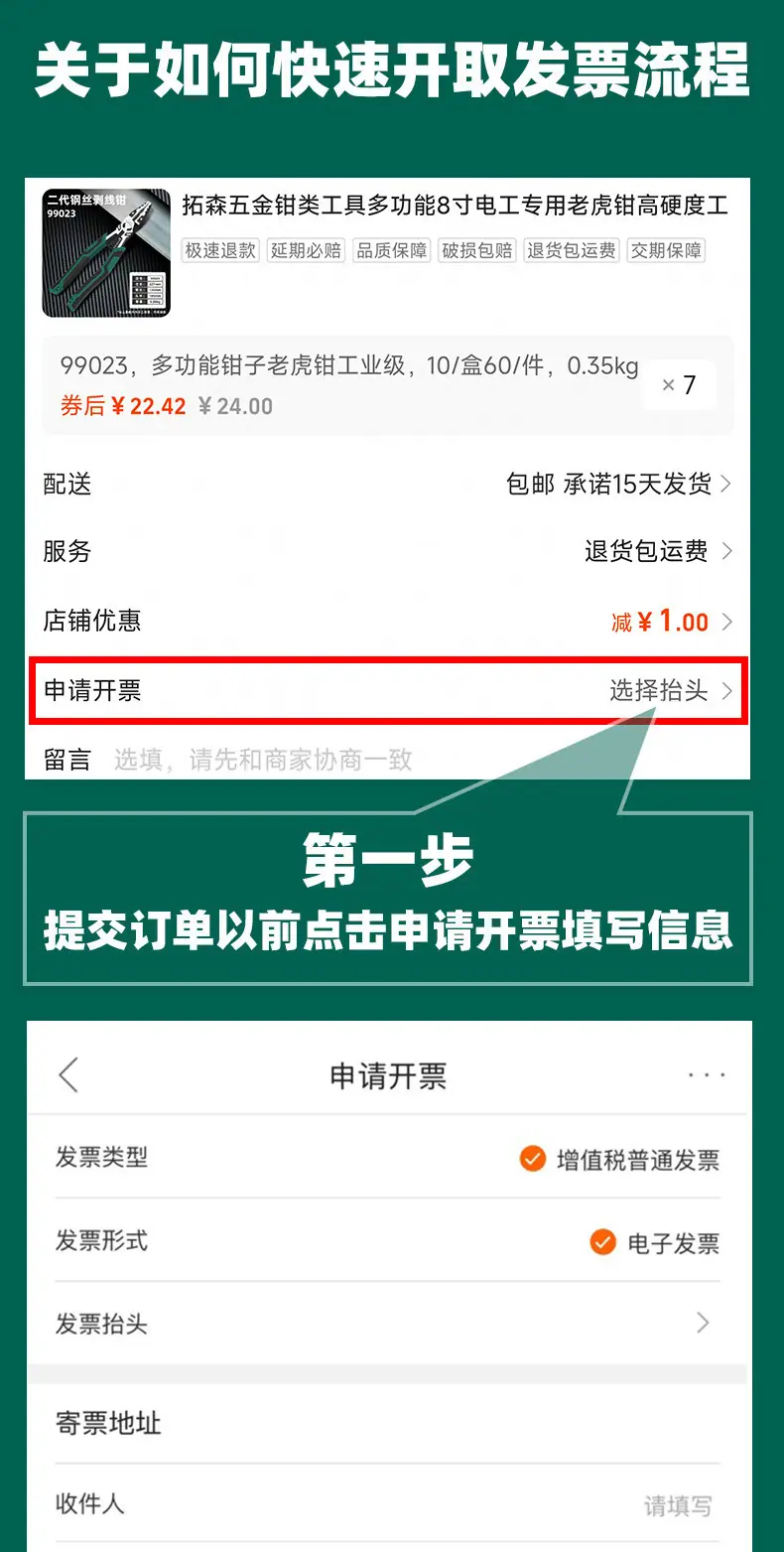This screenshot has height=1552, width=784.
Task: Tap the 品质保障 tag
Action: [391, 250]
